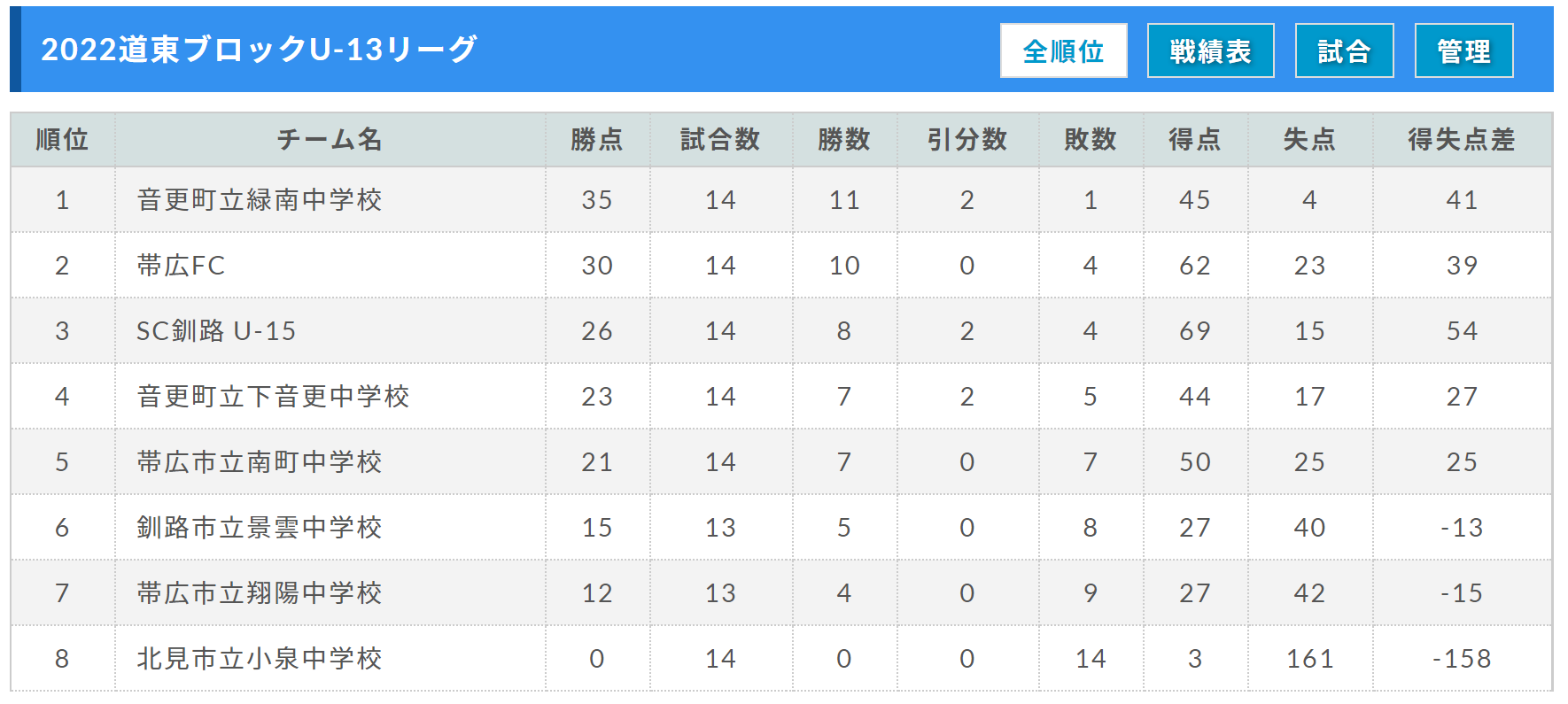
Task: Click the 勝点 column header
Action: pos(597,140)
